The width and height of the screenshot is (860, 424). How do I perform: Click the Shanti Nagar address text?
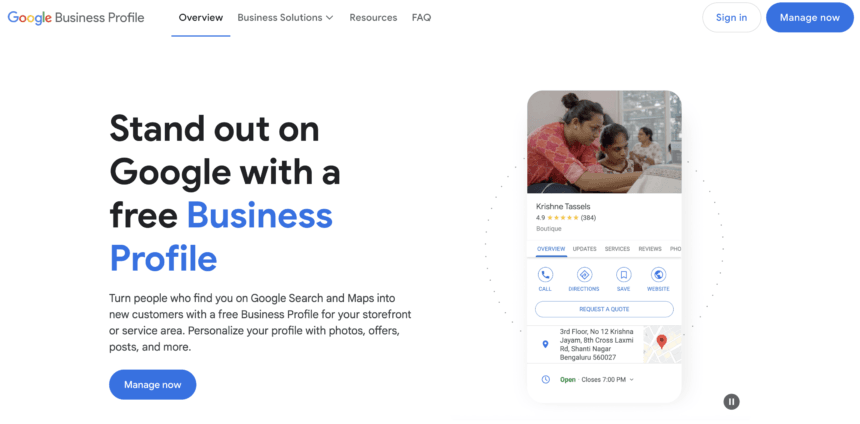596,344
